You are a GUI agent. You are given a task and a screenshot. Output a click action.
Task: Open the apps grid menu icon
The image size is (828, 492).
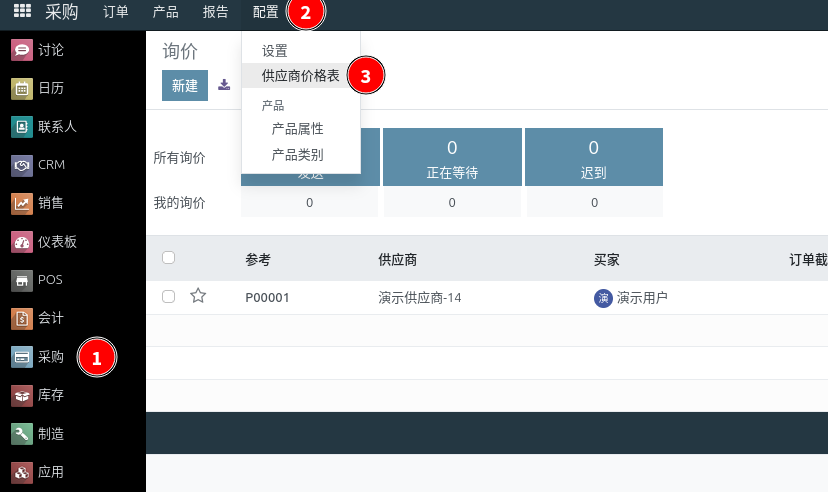click(22, 11)
